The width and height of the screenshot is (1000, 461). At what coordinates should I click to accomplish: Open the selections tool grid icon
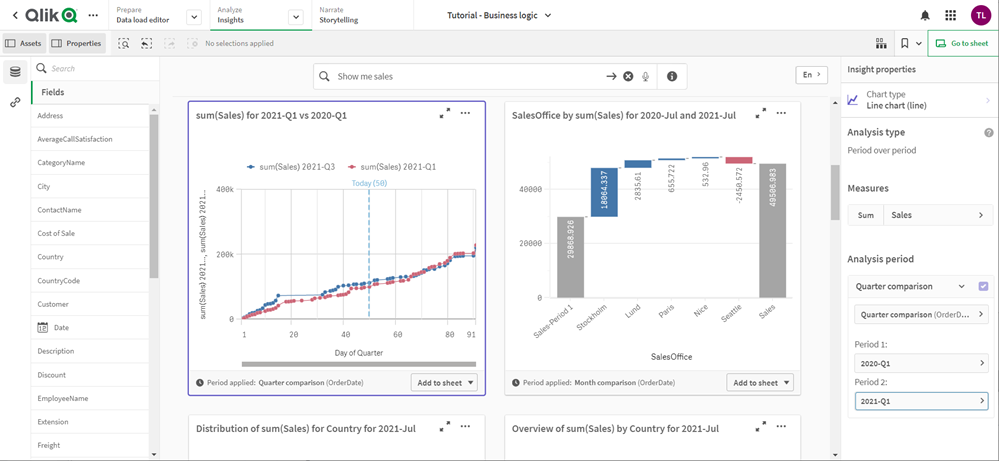point(881,44)
